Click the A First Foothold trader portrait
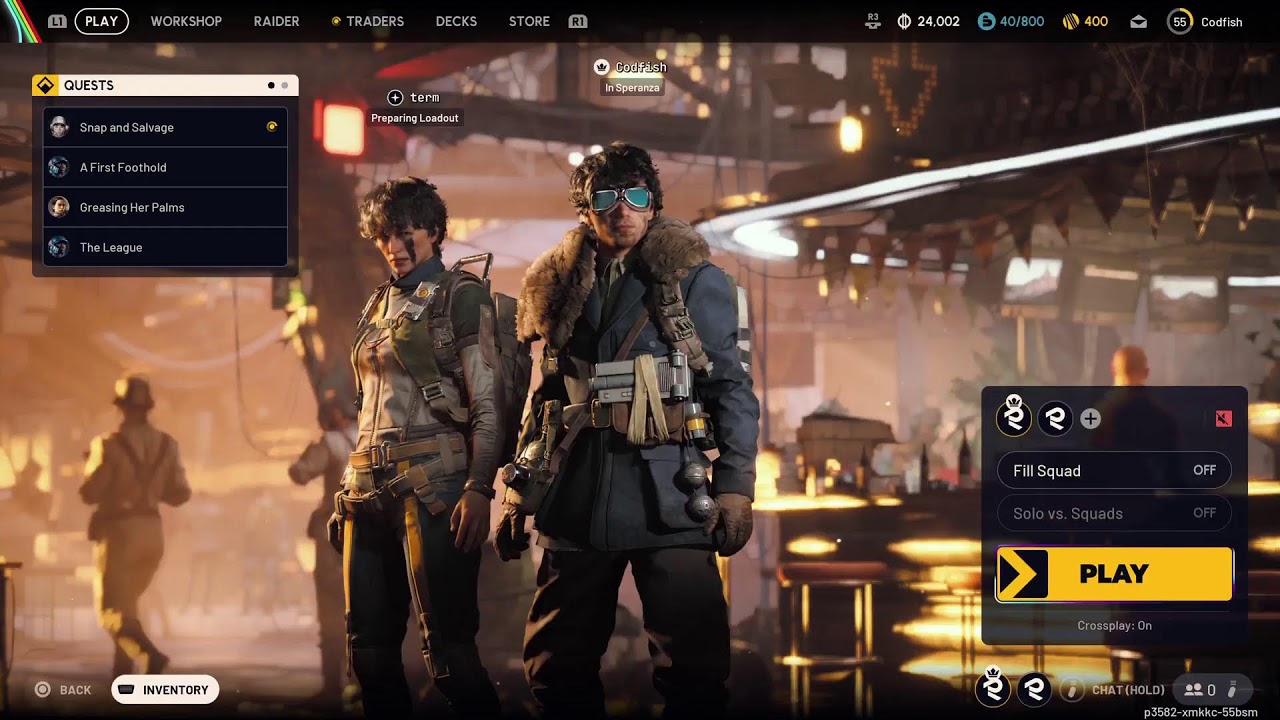1280x720 pixels. (59, 167)
